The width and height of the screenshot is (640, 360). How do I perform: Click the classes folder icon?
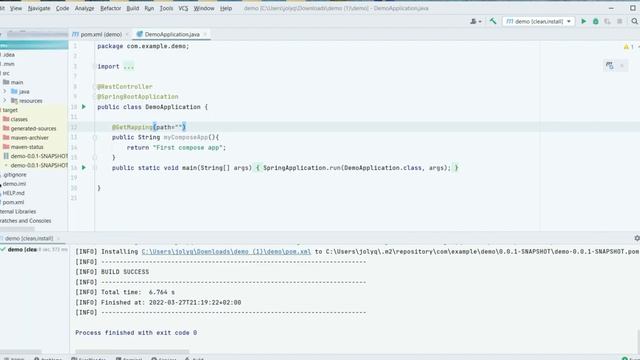[6, 119]
